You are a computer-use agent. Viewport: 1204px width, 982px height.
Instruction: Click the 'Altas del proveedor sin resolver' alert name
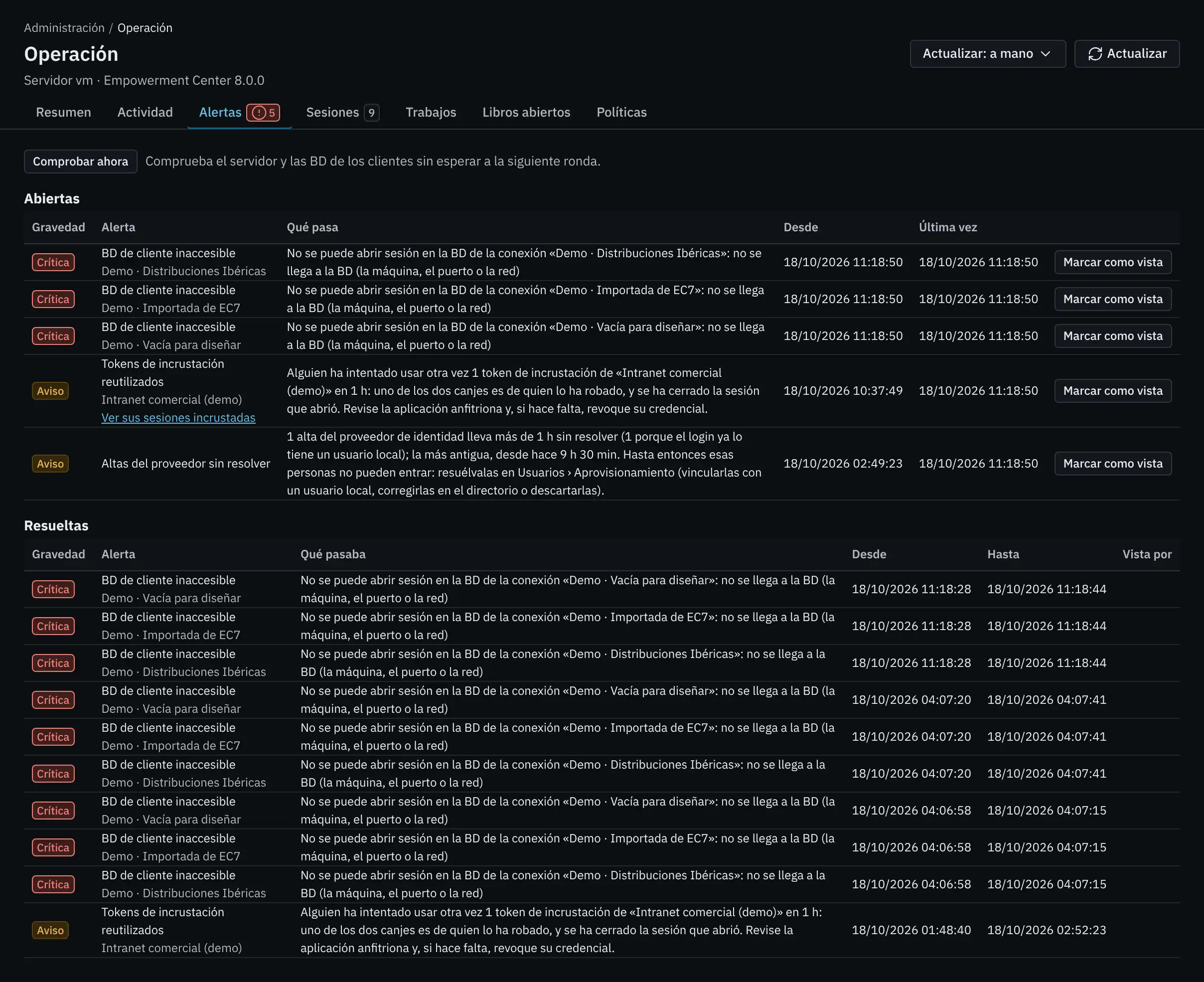[x=185, y=463]
